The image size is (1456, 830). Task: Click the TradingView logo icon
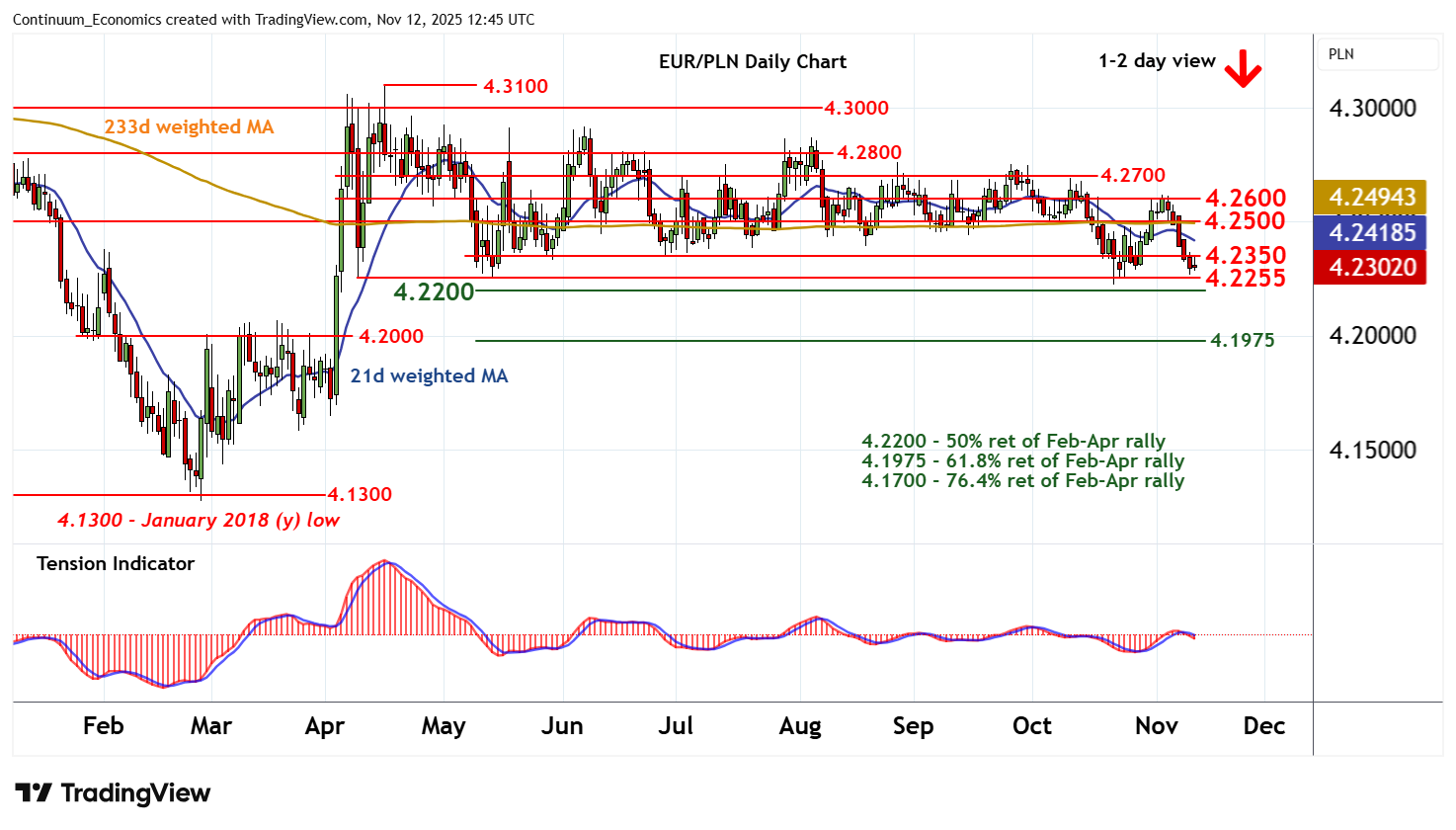pyautogui.click(x=34, y=793)
